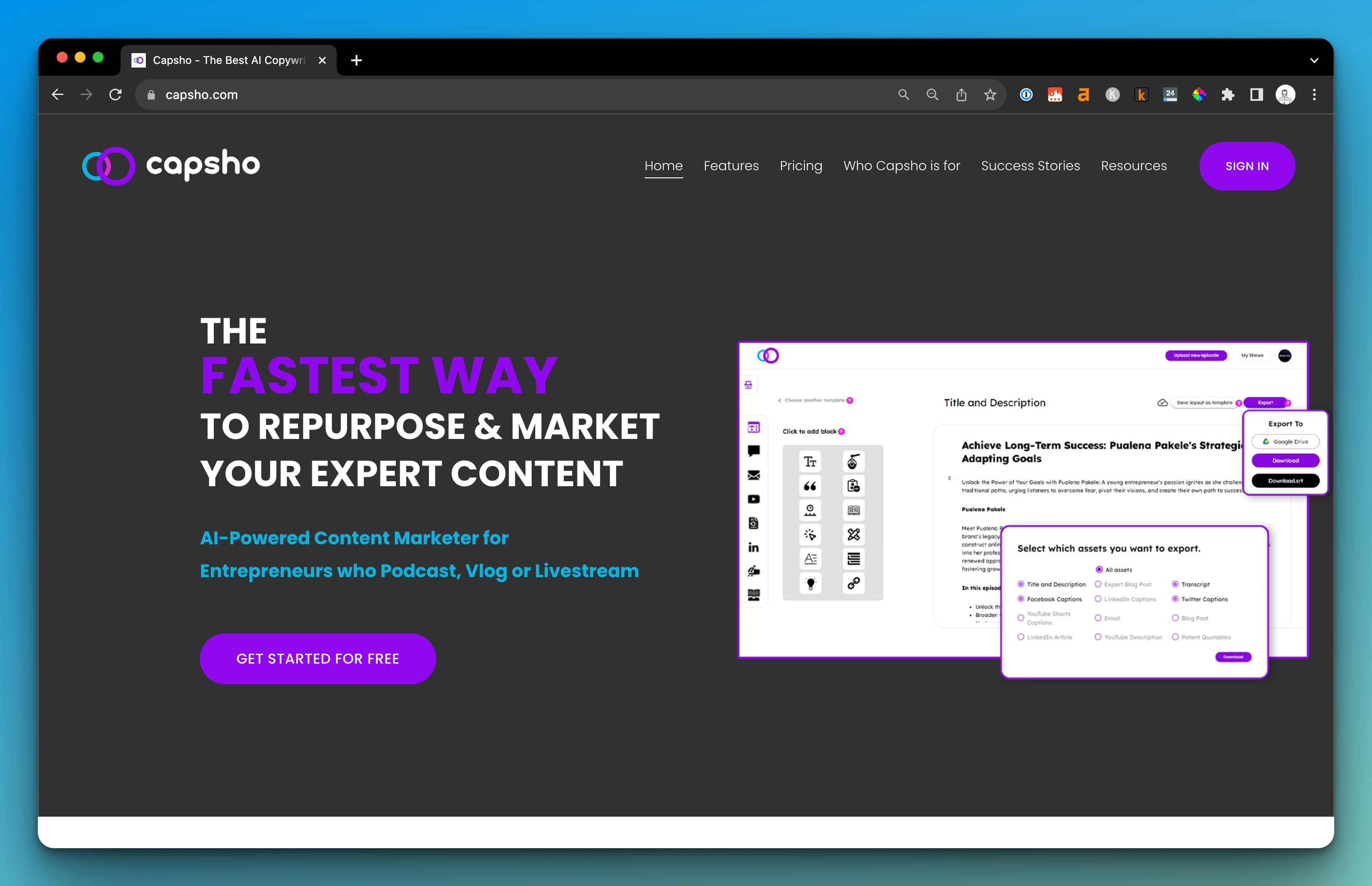Open the Resources nav item
This screenshot has height=886, width=1372.
tap(1133, 166)
